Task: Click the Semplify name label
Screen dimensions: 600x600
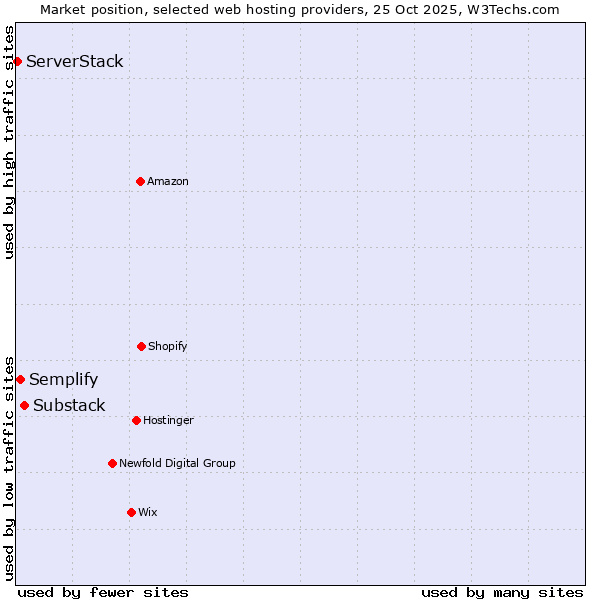Action: [64, 379]
